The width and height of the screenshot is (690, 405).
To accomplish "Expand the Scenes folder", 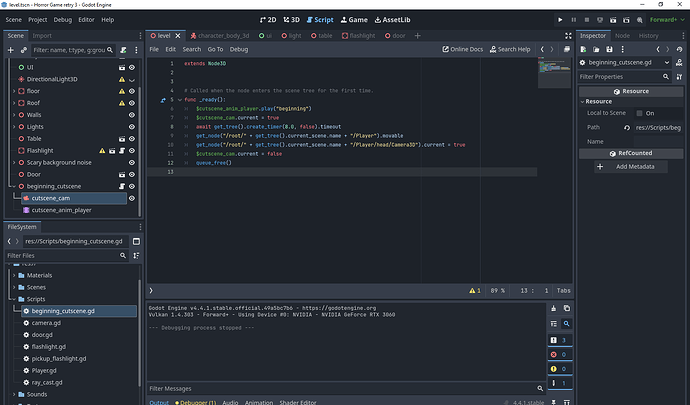I will pos(14,287).
